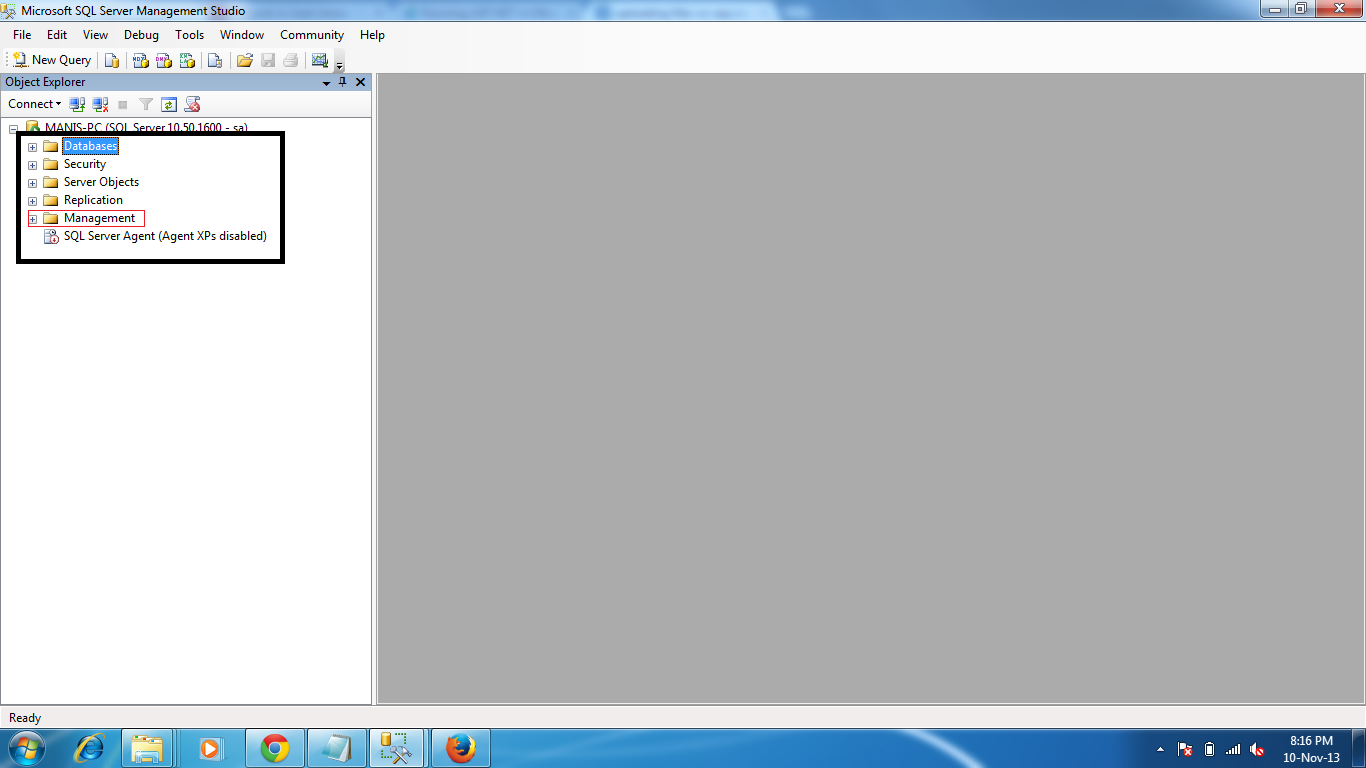This screenshot has width=1366, height=768.
Task: Select the Server Objects tree item
Action: 101,182
